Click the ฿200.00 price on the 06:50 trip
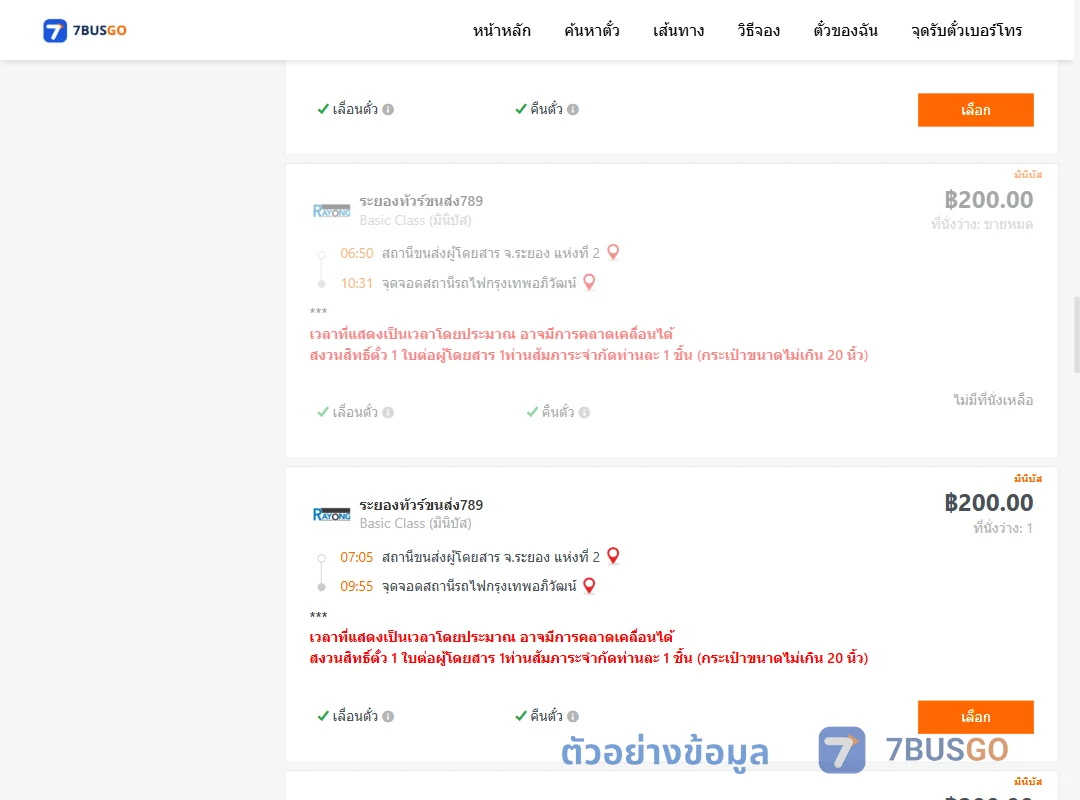This screenshot has width=1080, height=800. tap(988, 200)
